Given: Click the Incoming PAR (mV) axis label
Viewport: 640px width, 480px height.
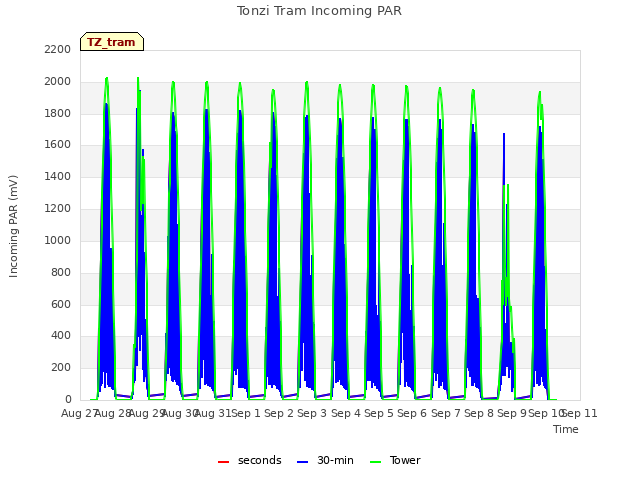Looking at the screenshot, I should point(13,226).
